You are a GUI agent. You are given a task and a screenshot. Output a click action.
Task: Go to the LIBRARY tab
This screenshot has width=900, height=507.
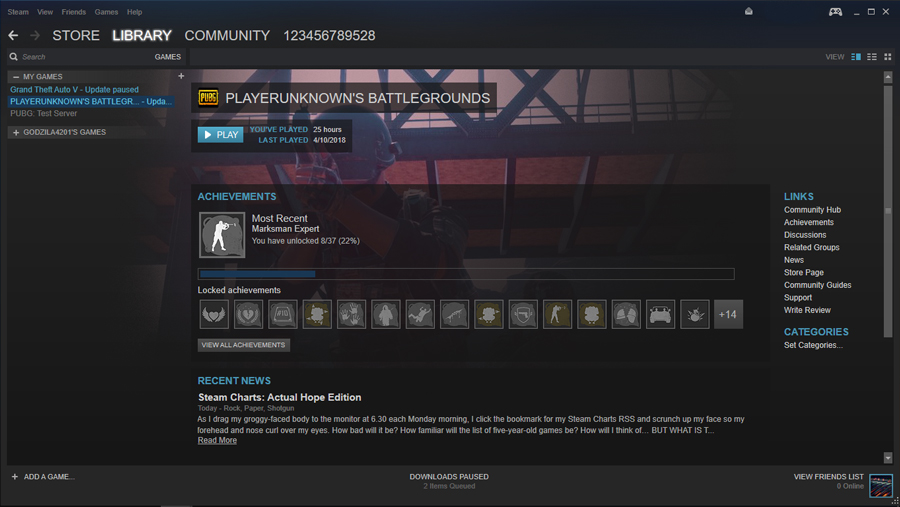[142, 36]
